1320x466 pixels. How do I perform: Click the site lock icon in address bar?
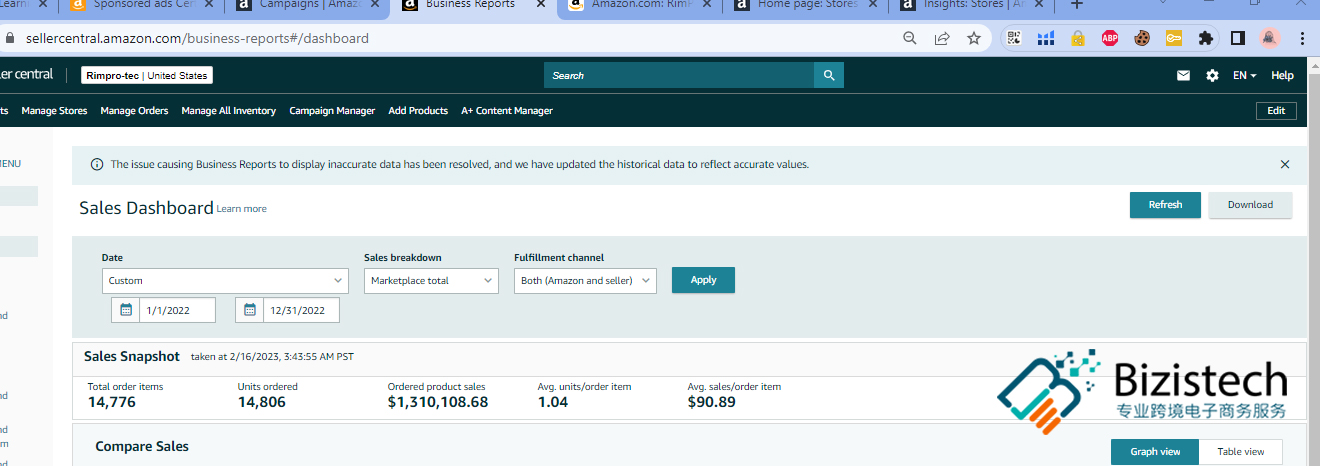pos(10,39)
